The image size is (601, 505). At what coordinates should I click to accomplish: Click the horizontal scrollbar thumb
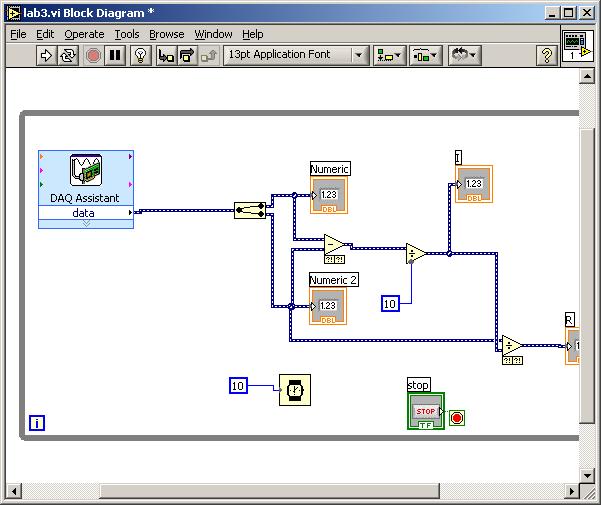pos(270,491)
